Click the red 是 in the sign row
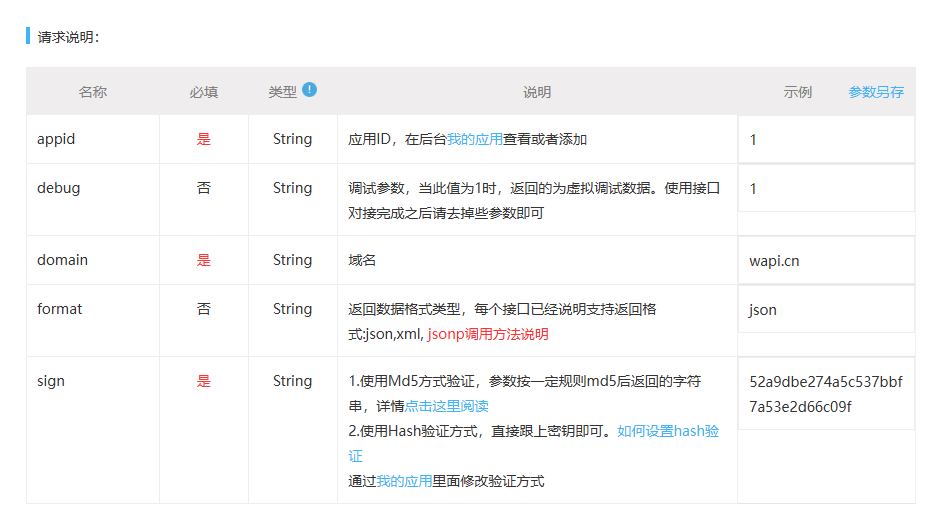This screenshot has width=929, height=516. point(203,381)
